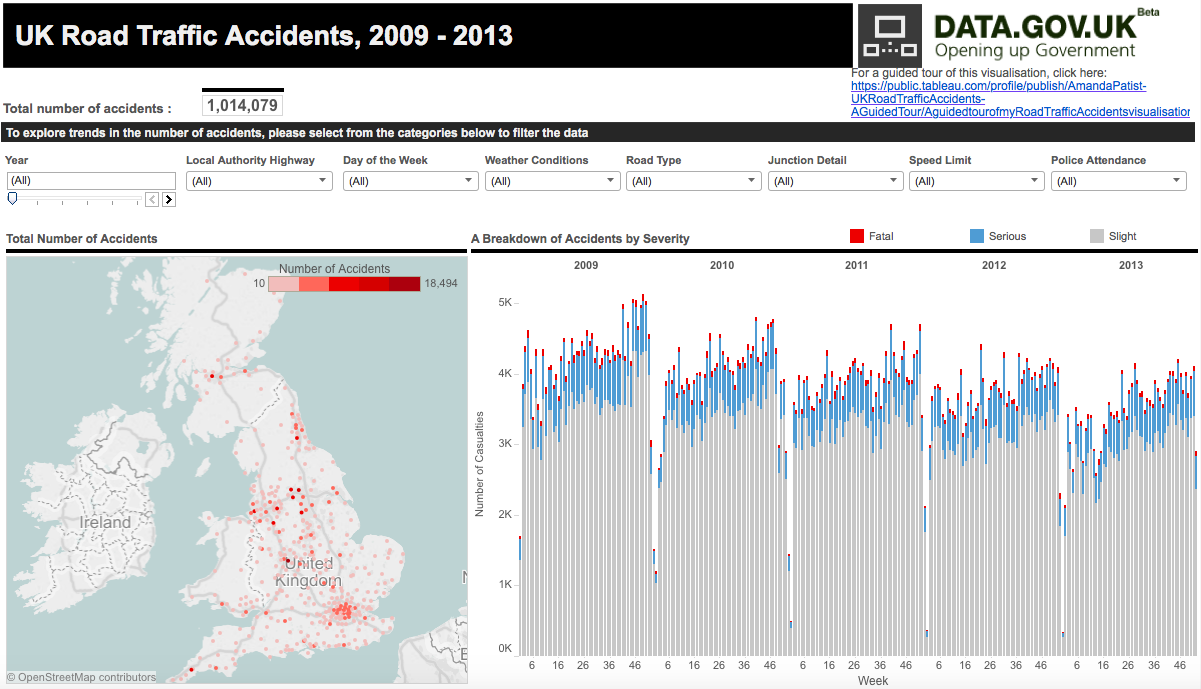Click the Fatal red legend swatch
The height and width of the screenshot is (689, 1201).
click(856, 236)
